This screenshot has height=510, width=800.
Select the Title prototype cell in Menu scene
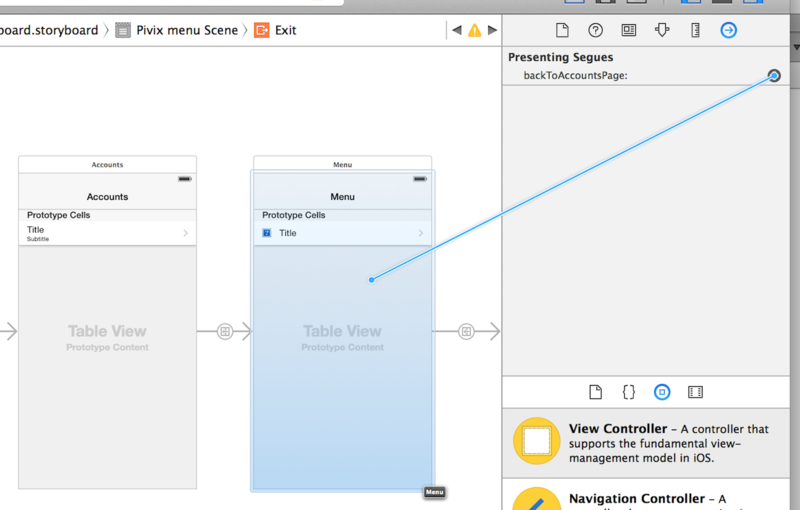(342, 233)
